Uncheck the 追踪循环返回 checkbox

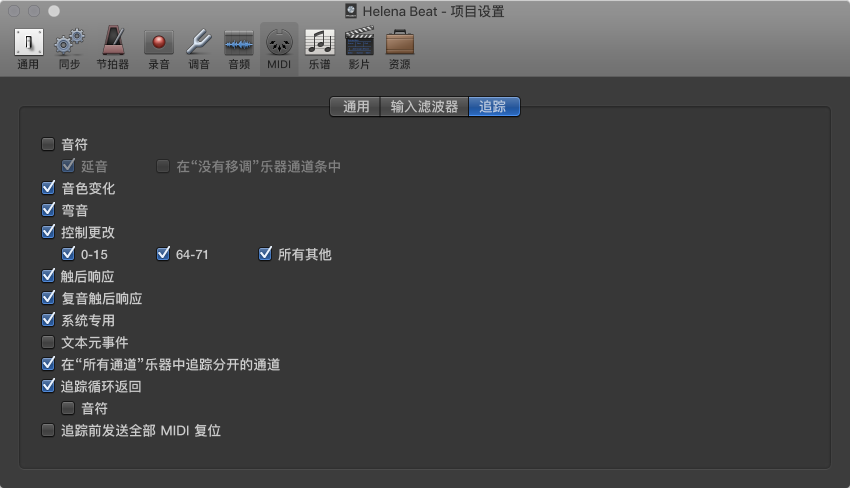(48, 386)
